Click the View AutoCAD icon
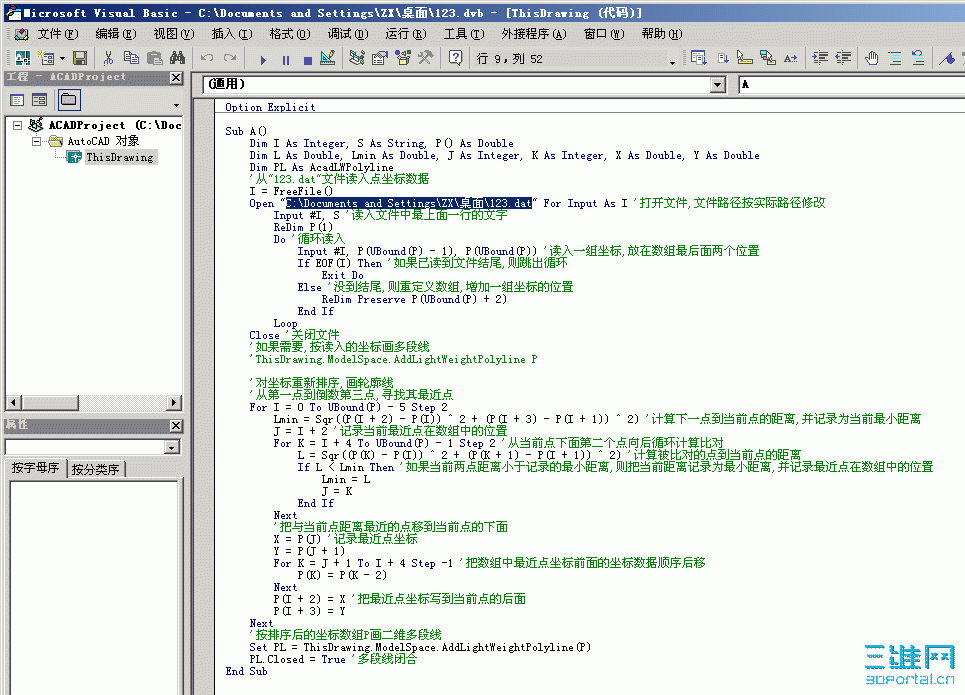 [x=23, y=58]
